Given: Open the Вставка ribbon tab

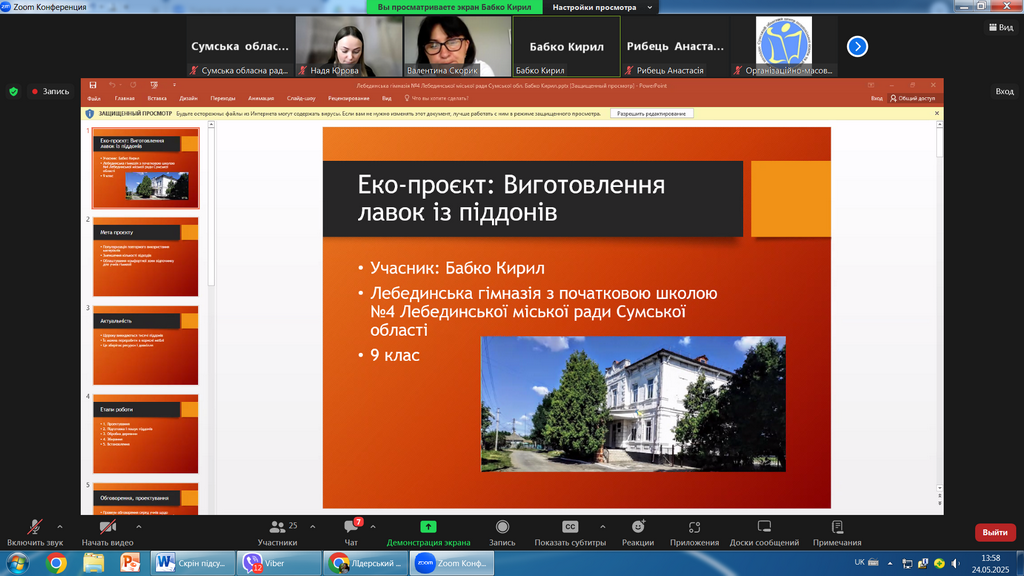Looking at the screenshot, I should click(157, 99).
